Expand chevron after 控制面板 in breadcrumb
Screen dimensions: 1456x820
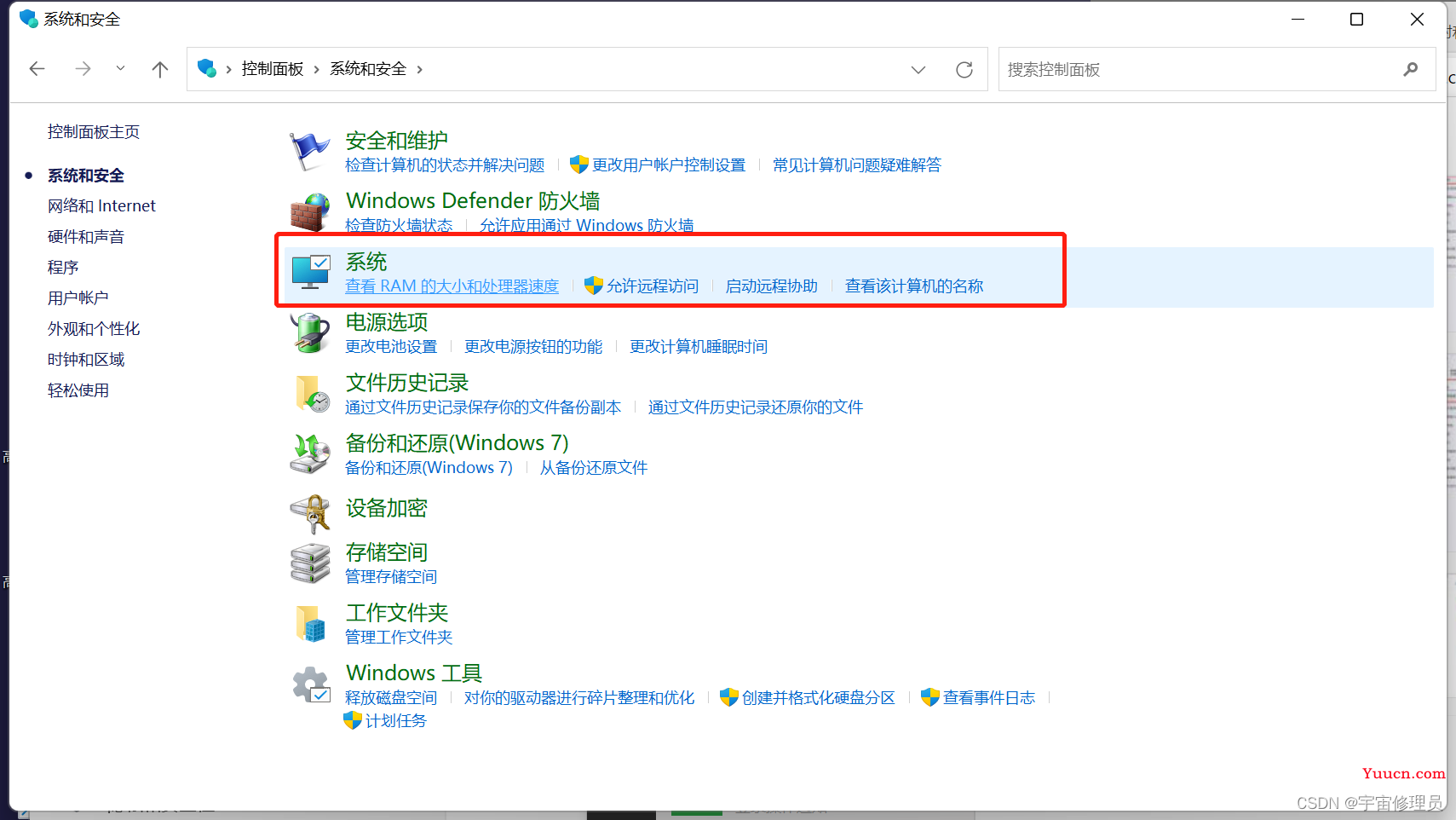pos(317,69)
